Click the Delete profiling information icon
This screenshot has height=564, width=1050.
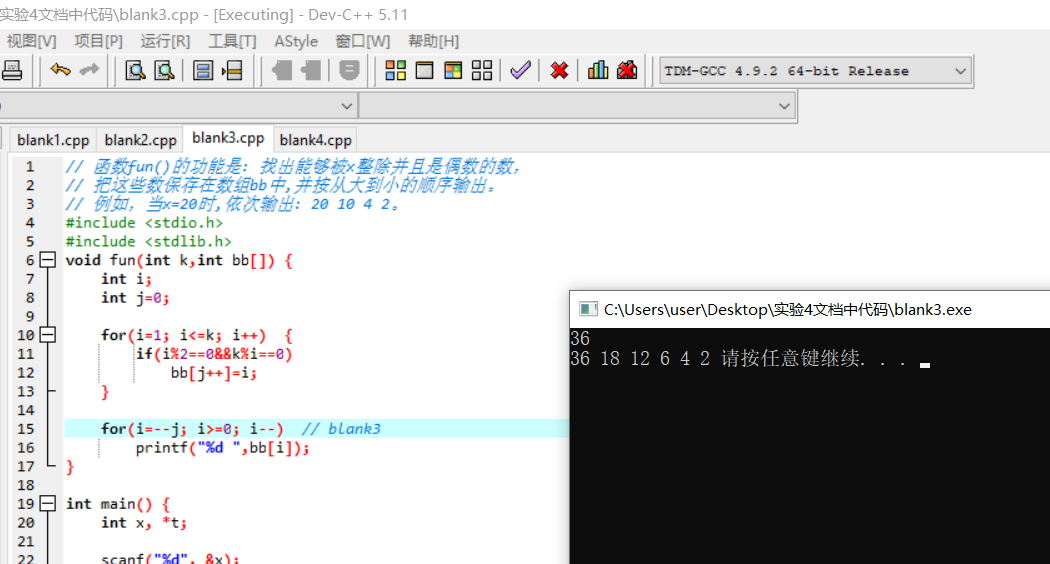pyautogui.click(x=627, y=70)
